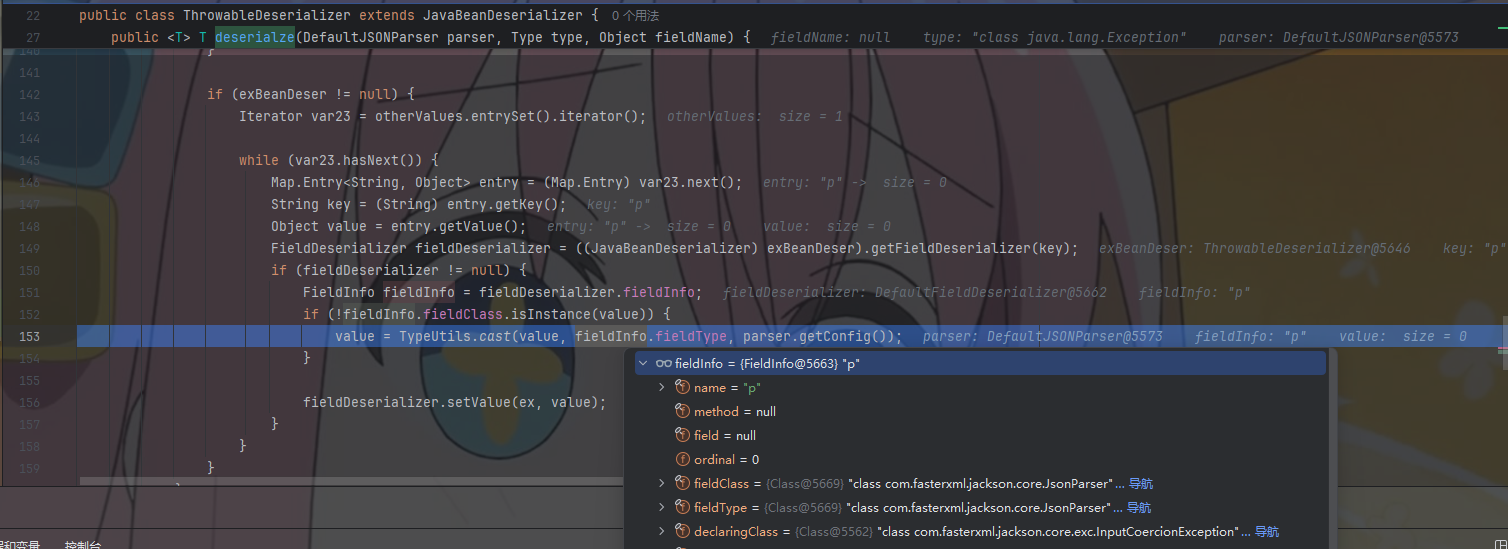Click fieldType on the highlighted line
Viewport: 1508px width, 549px height.
[x=693, y=337]
